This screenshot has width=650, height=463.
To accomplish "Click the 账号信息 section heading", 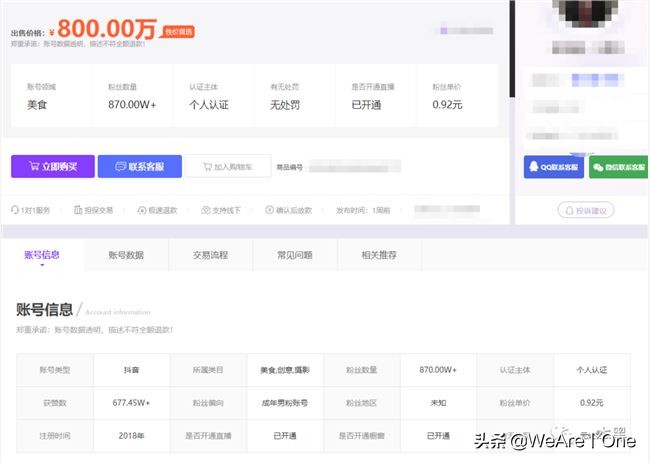I will coord(44,310).
